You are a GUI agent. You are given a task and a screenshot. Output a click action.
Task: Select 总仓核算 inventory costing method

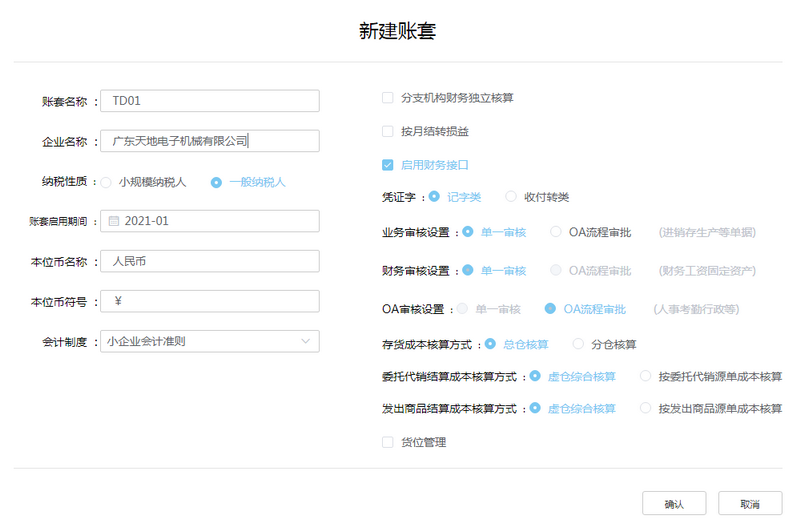click(490, 344)
